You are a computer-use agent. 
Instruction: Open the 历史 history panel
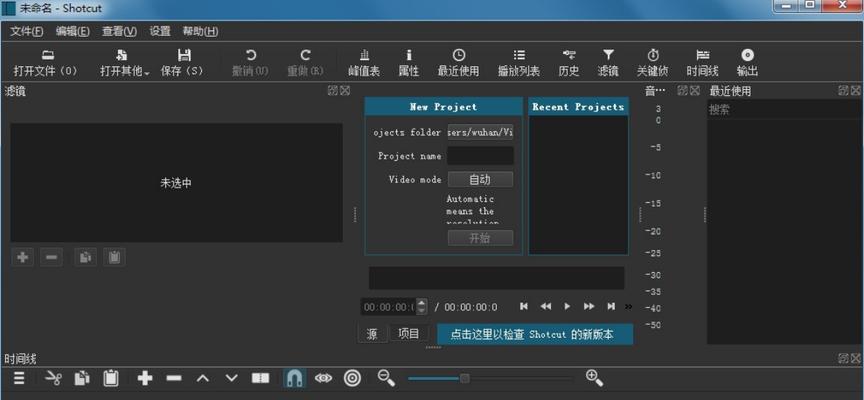click(569, 63)
